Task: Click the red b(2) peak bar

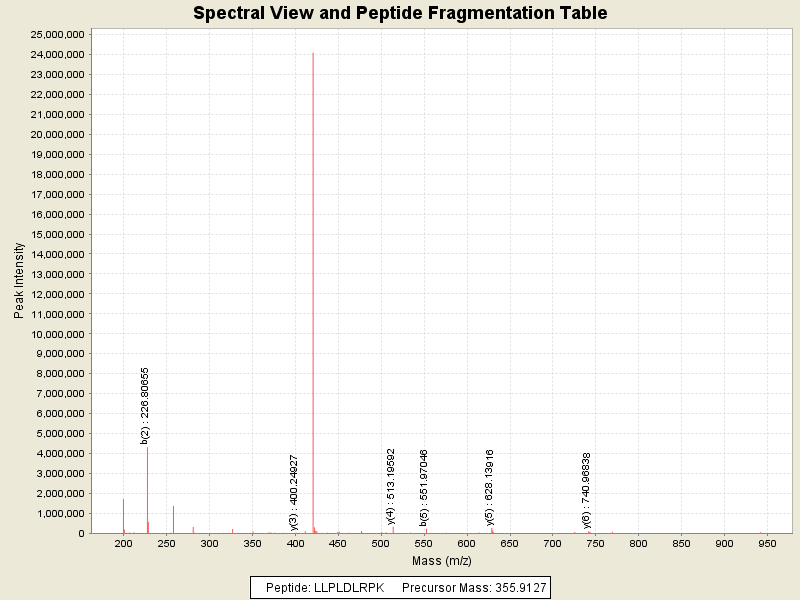Action: pyautogui.click(x=147, y=490)
